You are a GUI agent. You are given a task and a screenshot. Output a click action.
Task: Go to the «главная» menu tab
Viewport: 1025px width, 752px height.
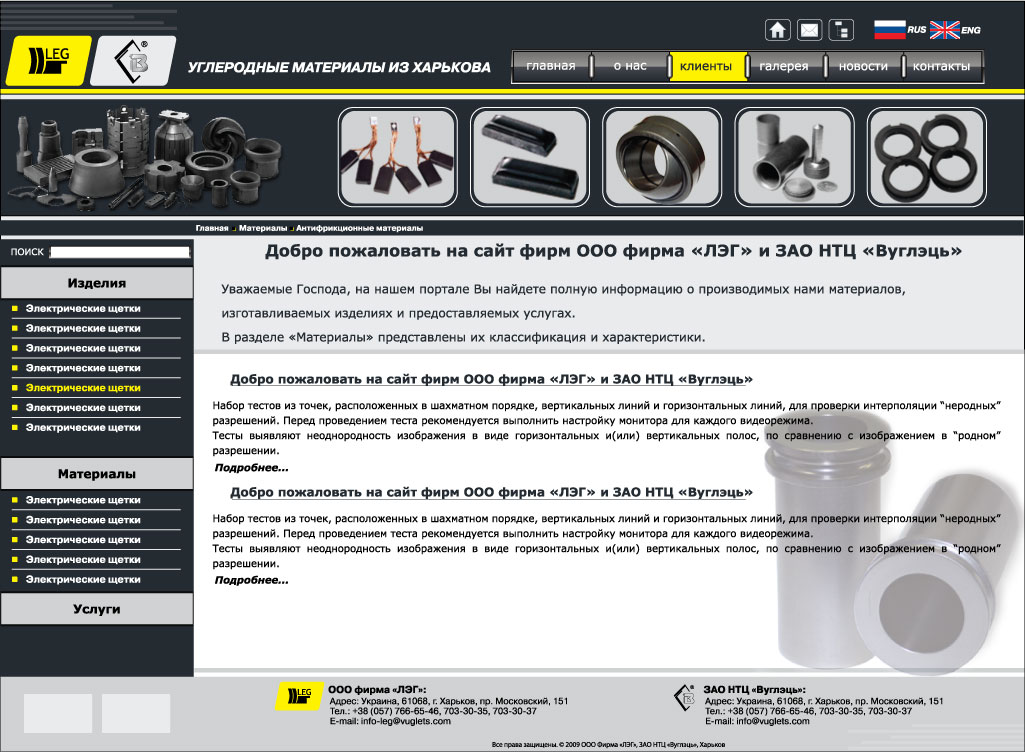[x=551, y=66]
